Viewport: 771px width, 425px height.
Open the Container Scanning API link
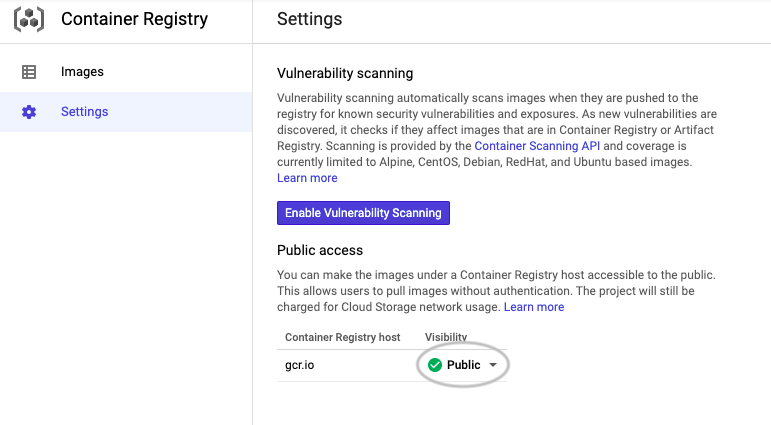537,146
